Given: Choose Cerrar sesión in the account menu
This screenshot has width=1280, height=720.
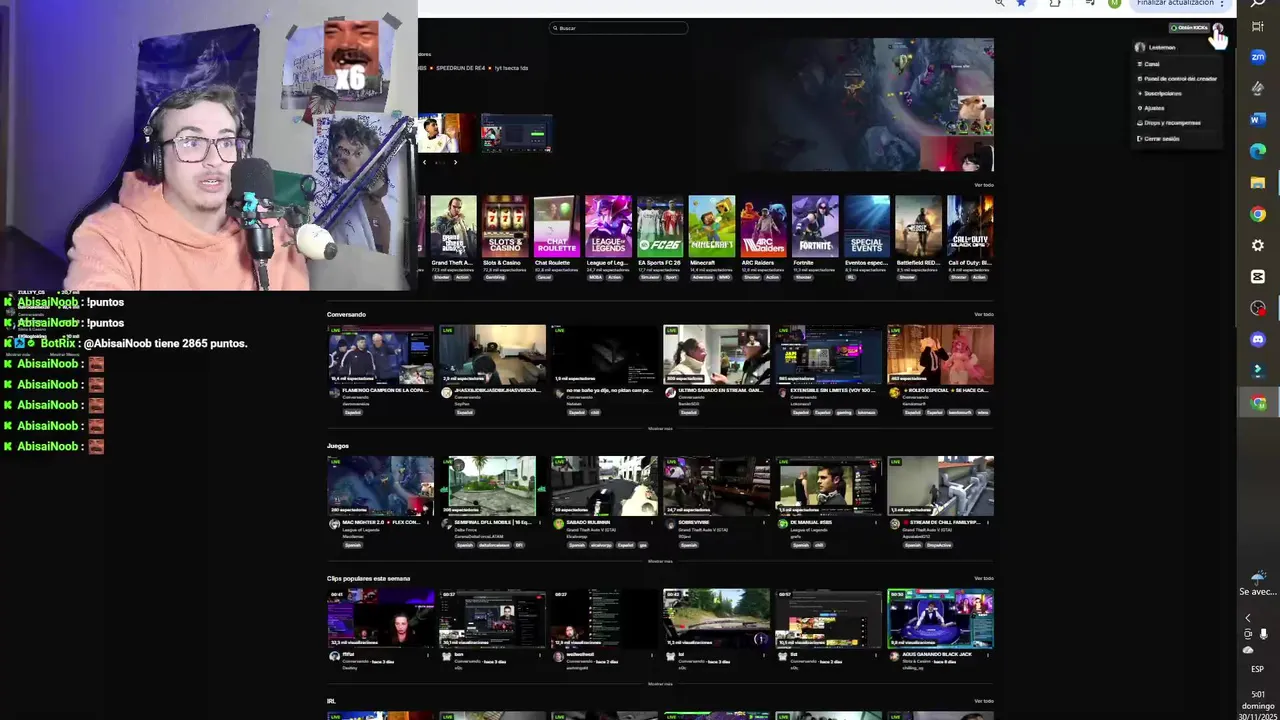Looking at the screenshot, I should (x=1159, y=138).
